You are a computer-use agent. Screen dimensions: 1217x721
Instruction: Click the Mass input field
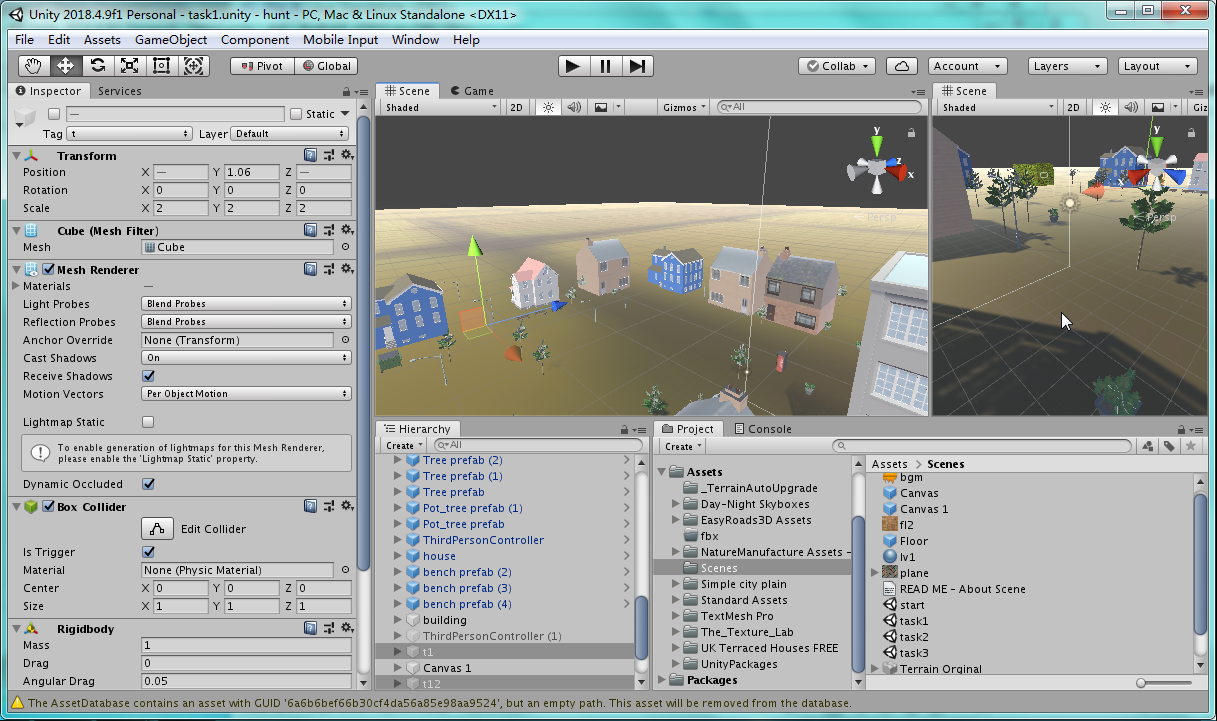tap(246, 646)
